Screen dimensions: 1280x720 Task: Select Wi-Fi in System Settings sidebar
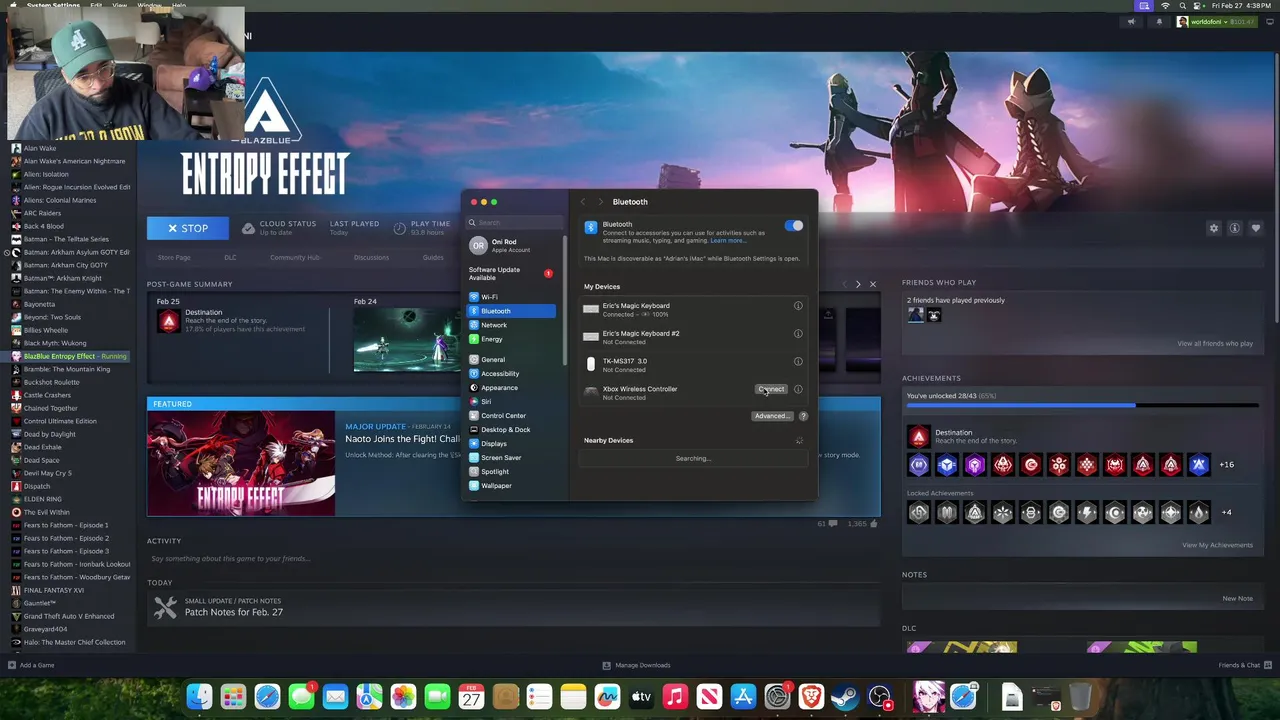pos(512,297)
